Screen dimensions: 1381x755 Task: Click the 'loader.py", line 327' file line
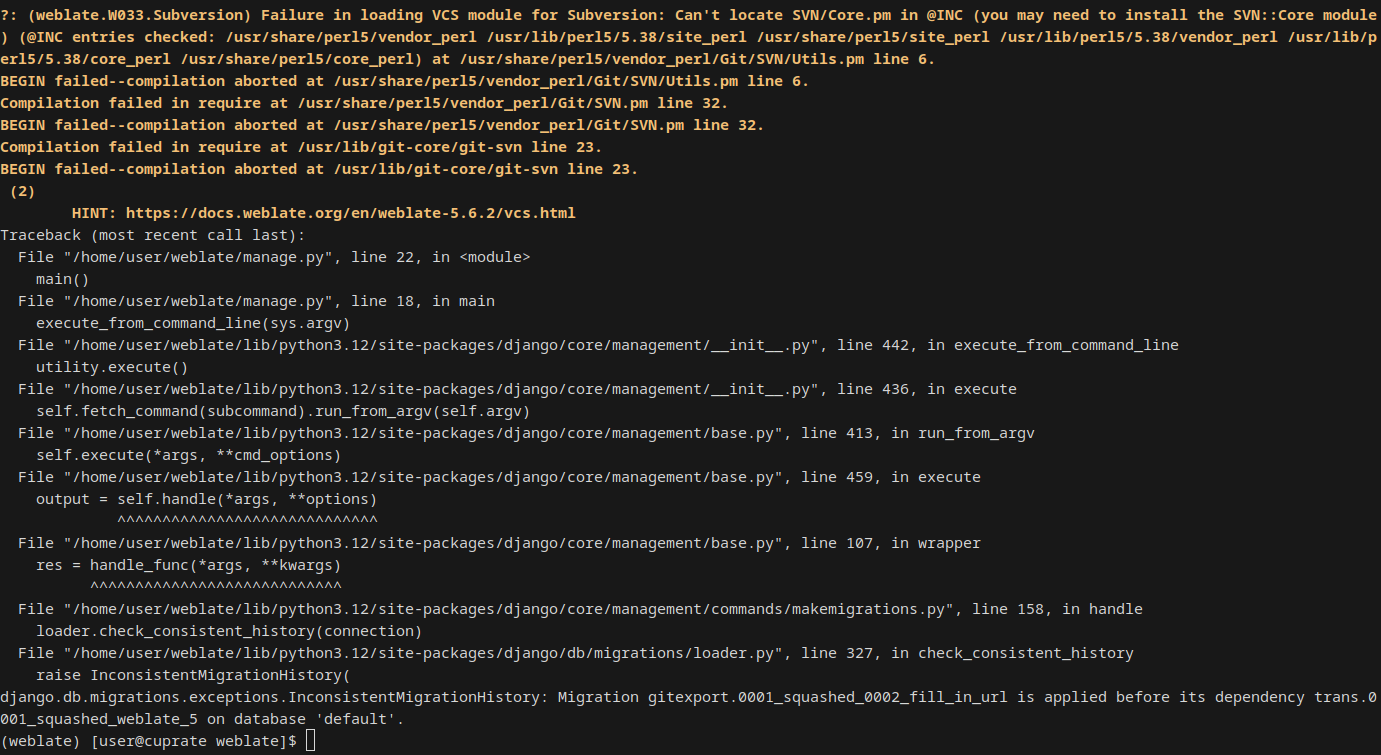[x=576, y=653]
